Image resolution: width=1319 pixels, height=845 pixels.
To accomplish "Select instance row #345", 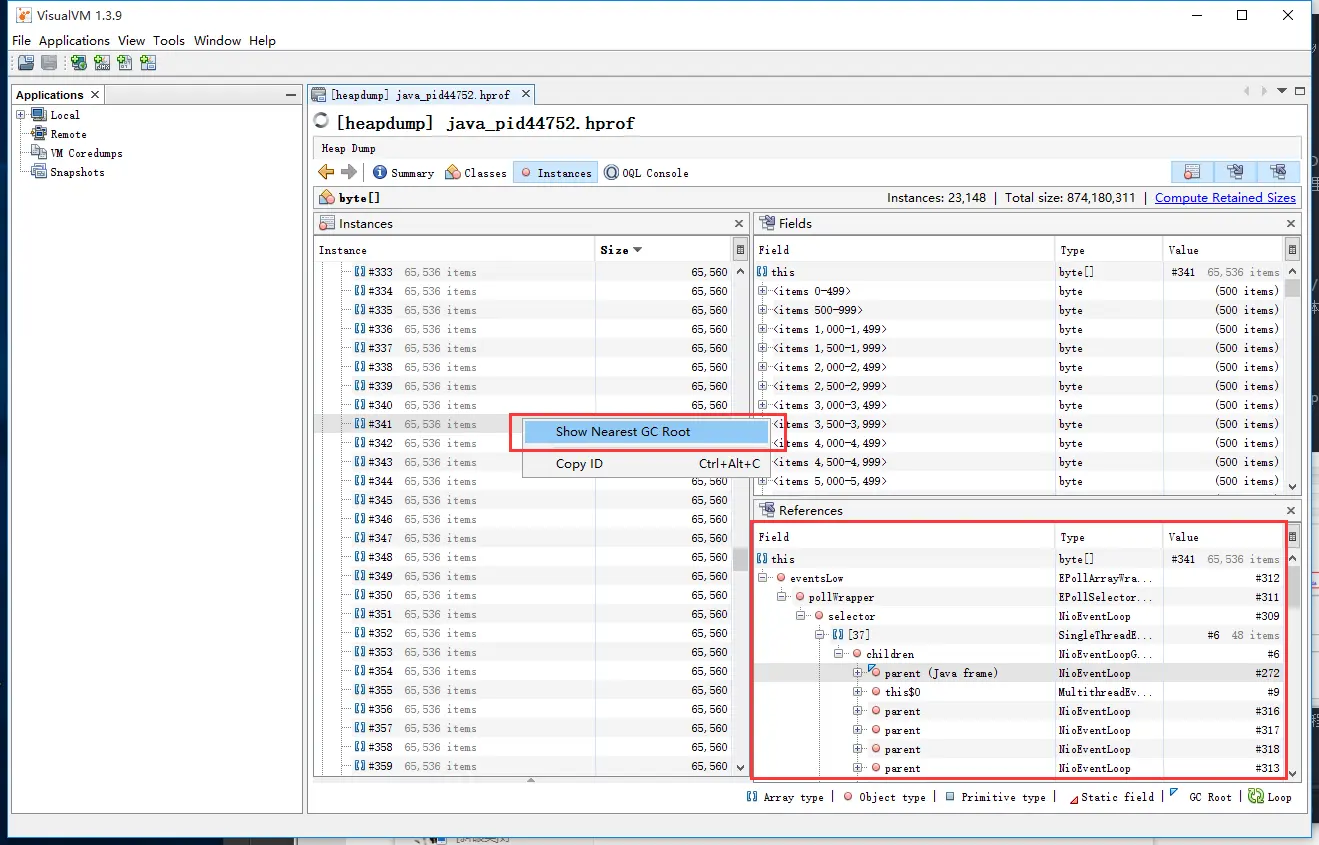I will pos(524,500).
